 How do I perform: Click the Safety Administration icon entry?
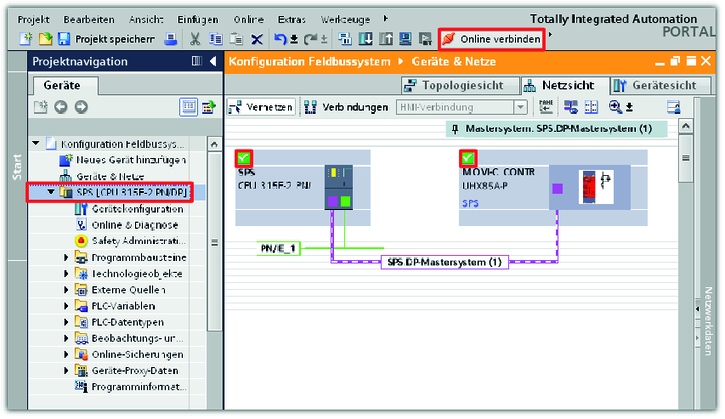137,241
